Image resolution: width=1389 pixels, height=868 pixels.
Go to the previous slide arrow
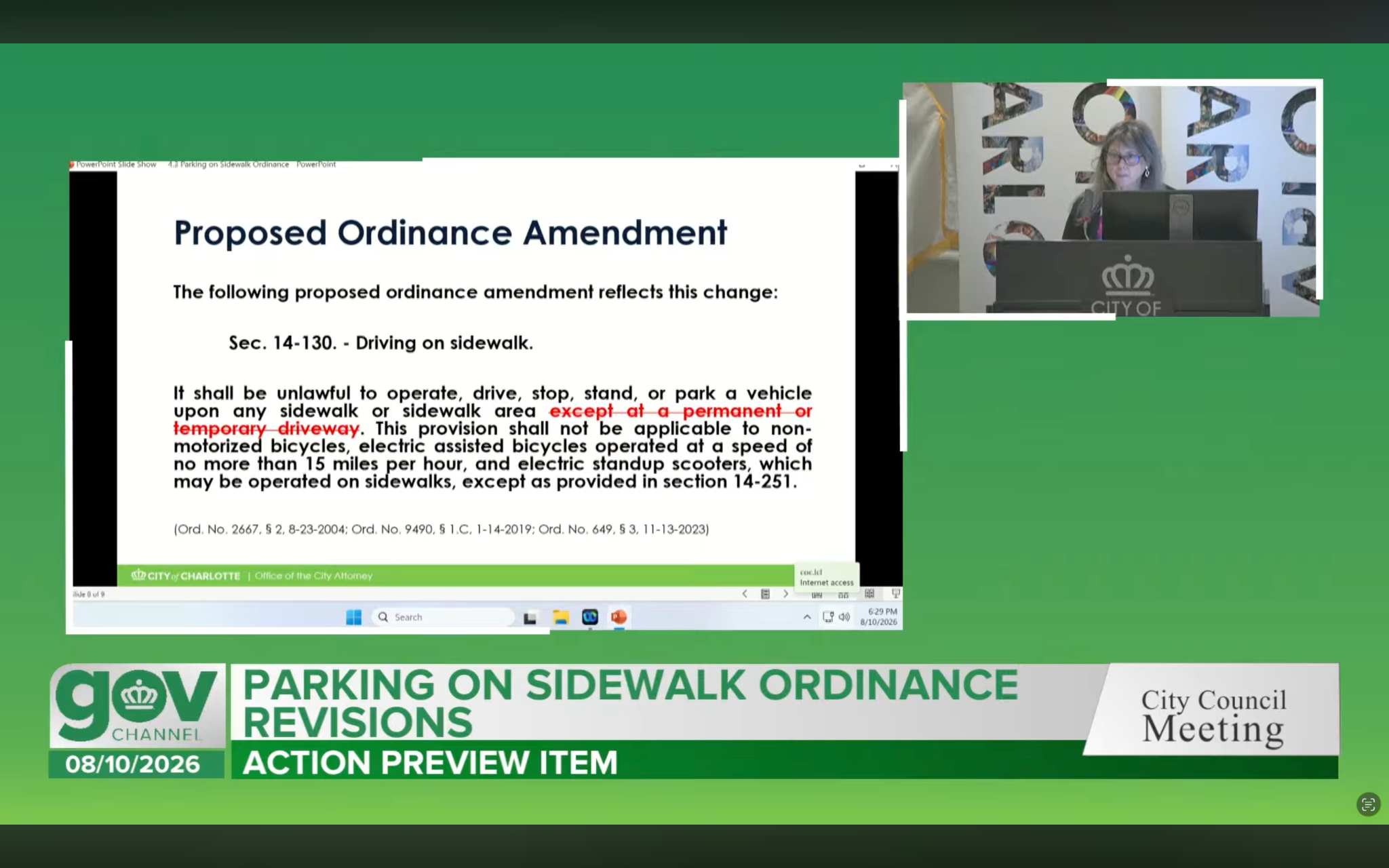pos(745,594)
